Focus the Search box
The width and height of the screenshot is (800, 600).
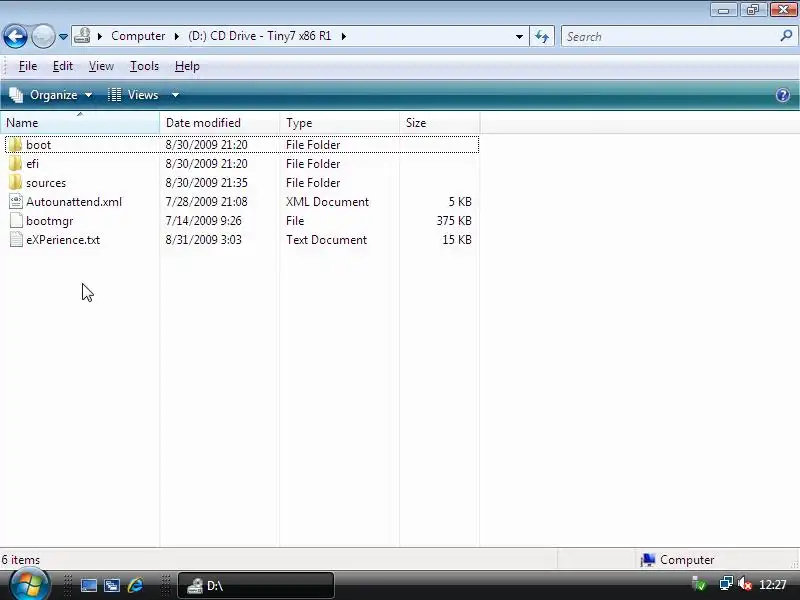(x=670, y=36)
